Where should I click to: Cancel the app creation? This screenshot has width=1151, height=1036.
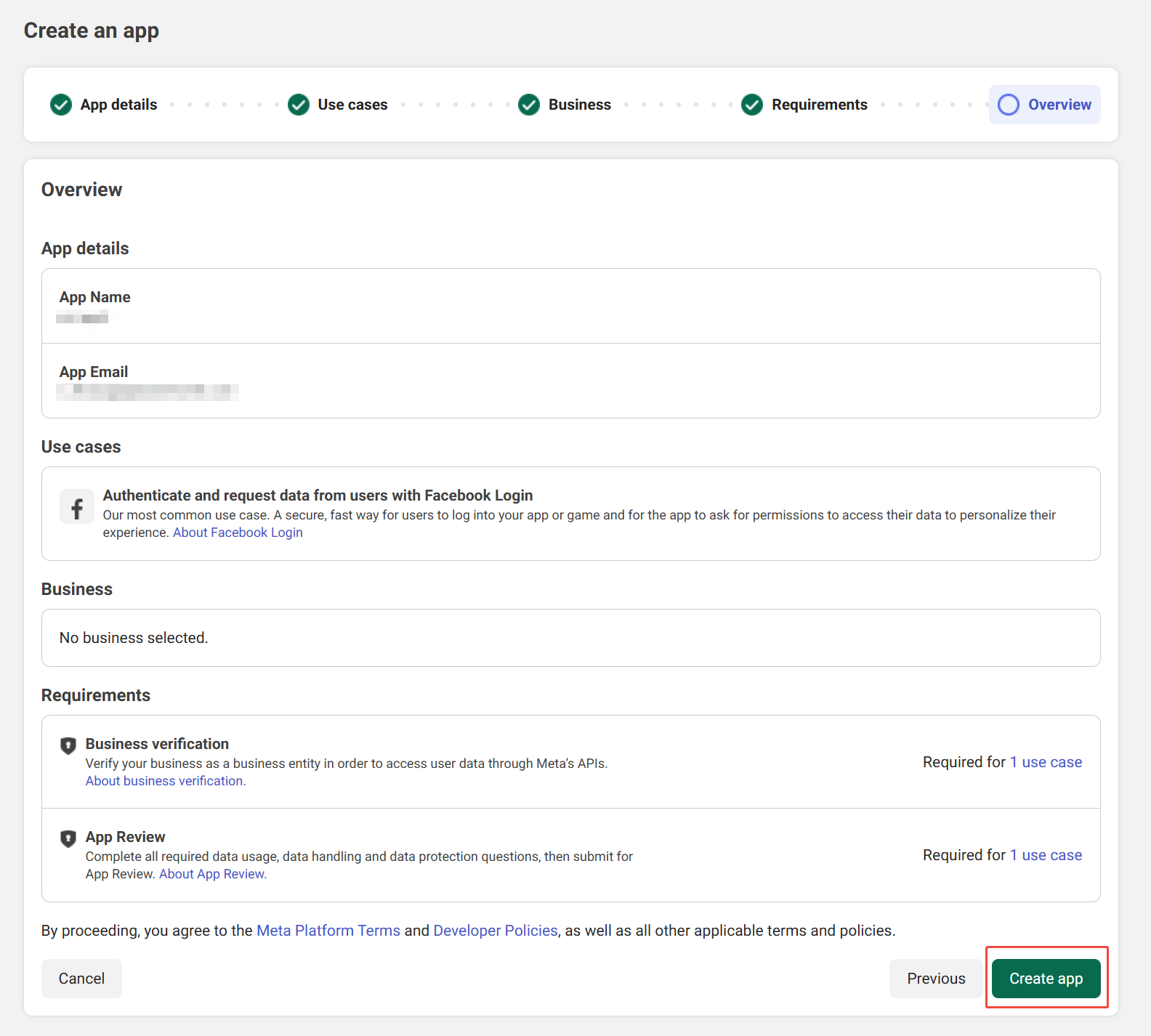point(81,979)
